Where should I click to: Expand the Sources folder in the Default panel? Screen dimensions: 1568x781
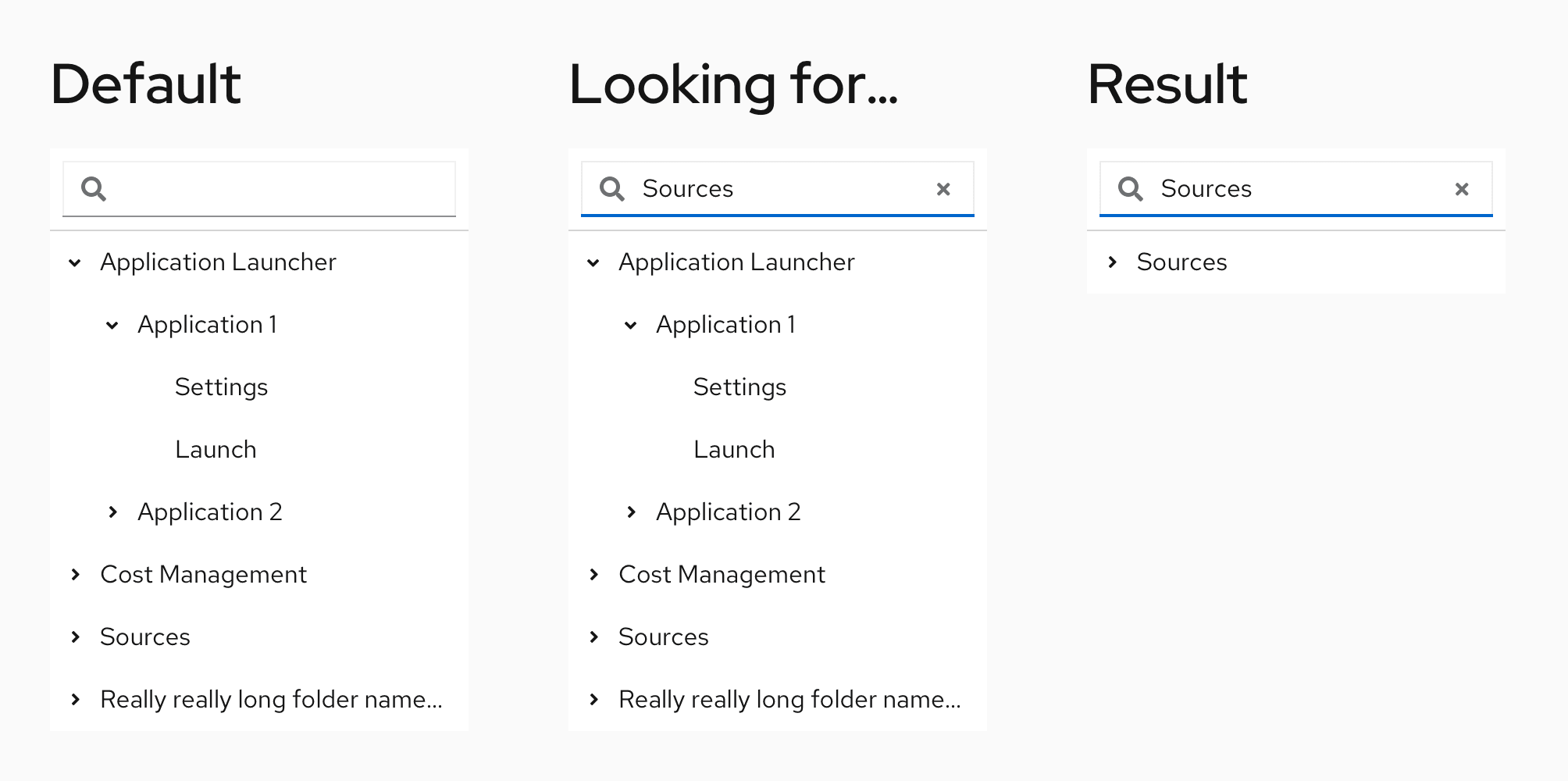click(x=75, y=637)
